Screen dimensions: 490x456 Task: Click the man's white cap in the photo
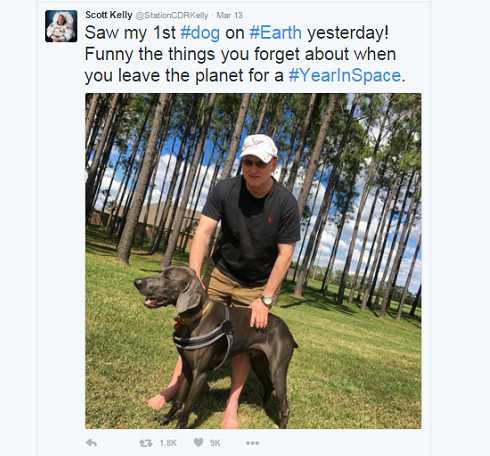point(259,148)
